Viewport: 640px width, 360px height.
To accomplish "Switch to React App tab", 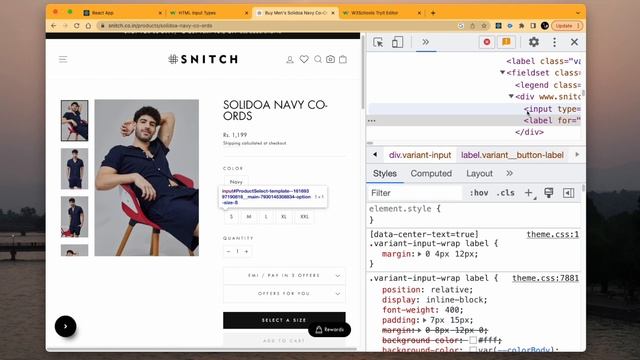I will click(x=122, y=13).
